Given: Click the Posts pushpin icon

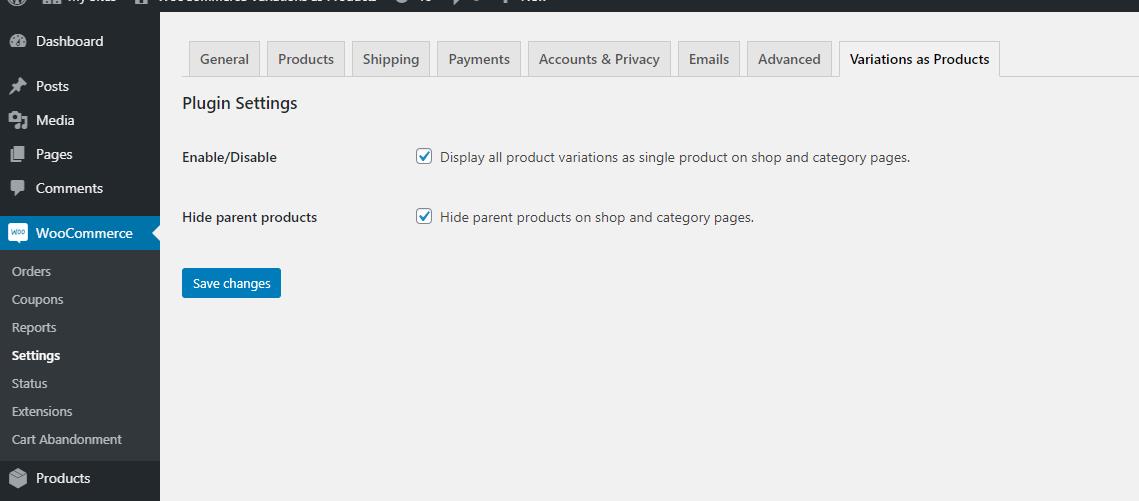Looking at the screenshot, I should (18, 86).
